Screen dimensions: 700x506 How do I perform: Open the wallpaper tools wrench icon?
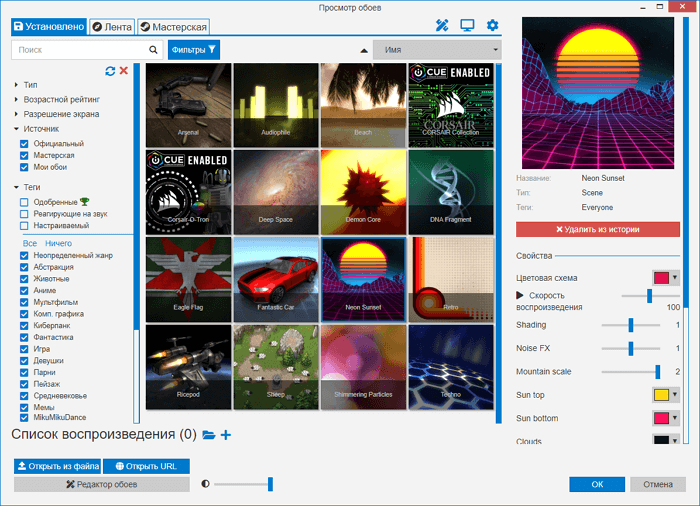coord(442,25)
